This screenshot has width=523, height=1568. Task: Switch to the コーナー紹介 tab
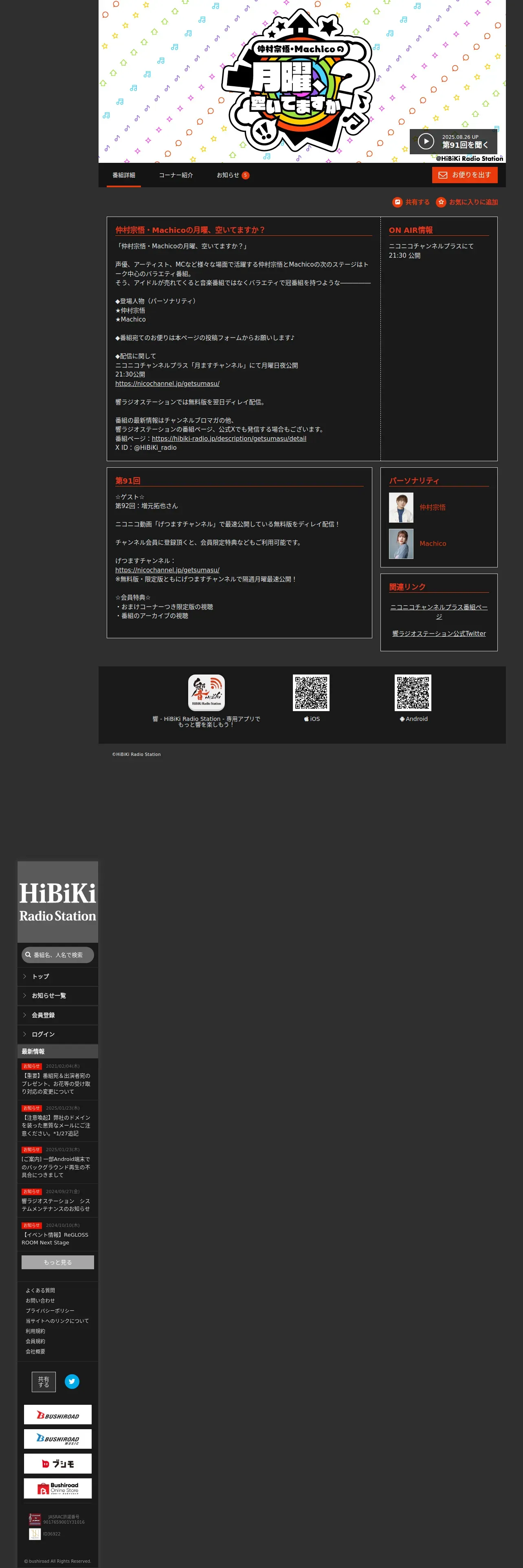pyautogui.click(x=176, y=175)
